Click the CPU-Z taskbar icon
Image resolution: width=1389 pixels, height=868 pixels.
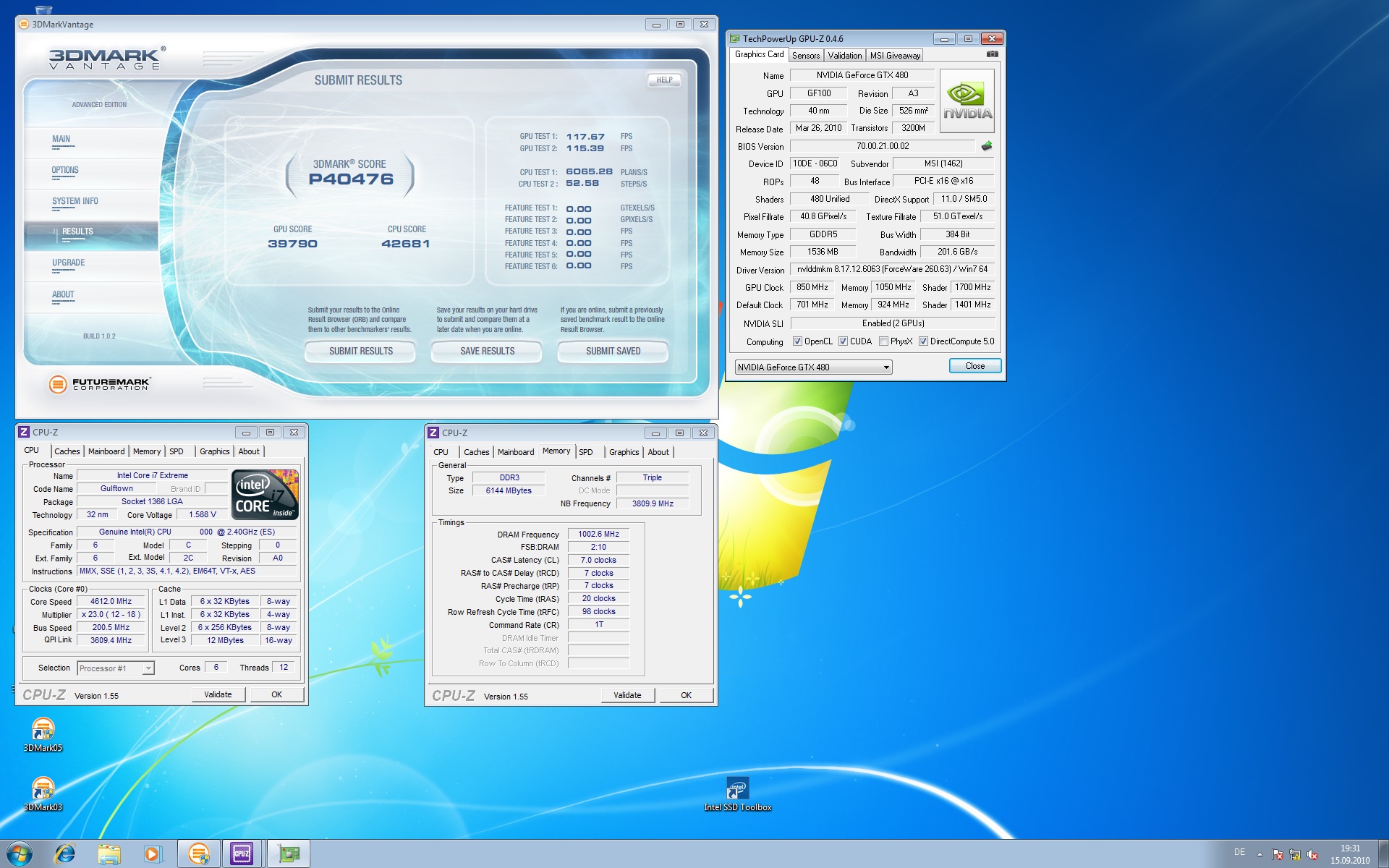click(x=242, y=854)
